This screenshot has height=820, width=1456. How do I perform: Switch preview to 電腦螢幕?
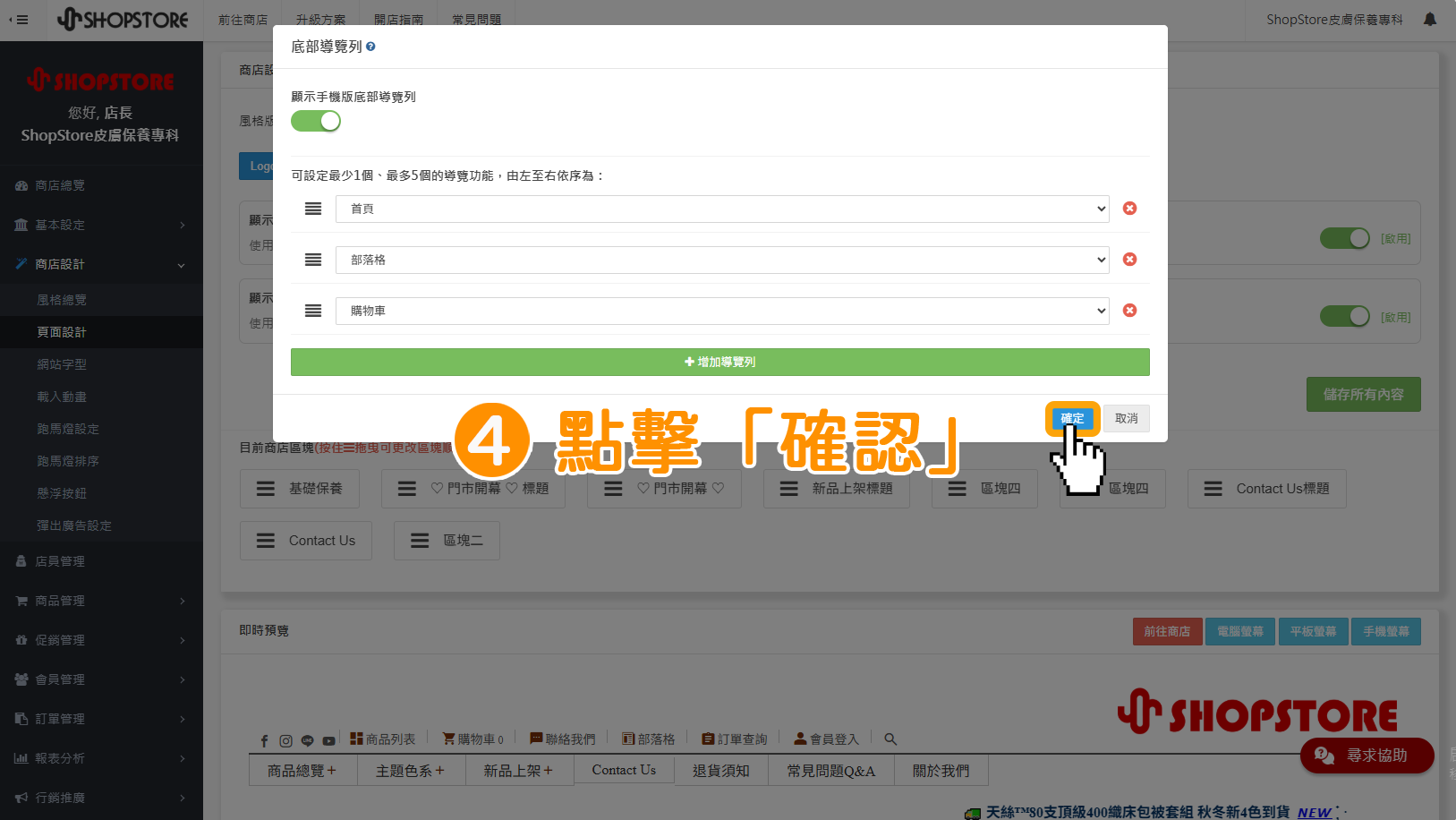(1240, 631)
